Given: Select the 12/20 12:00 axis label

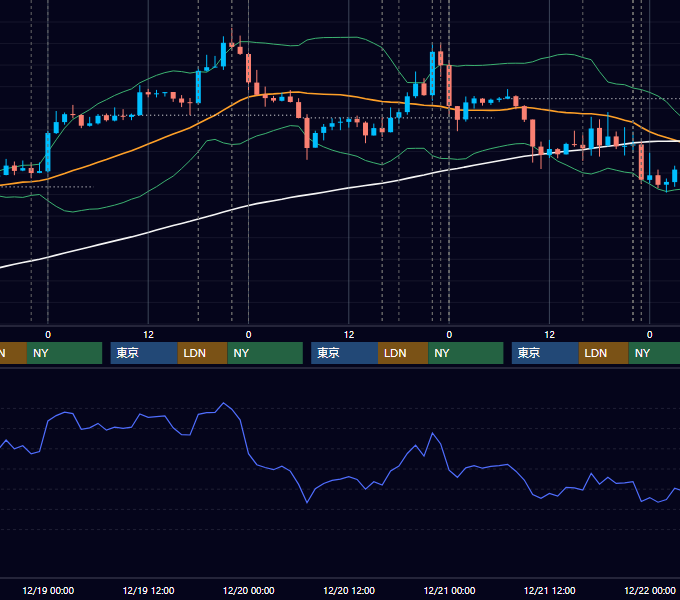Looking at the screenshot, I should click(x=349, y=590).
